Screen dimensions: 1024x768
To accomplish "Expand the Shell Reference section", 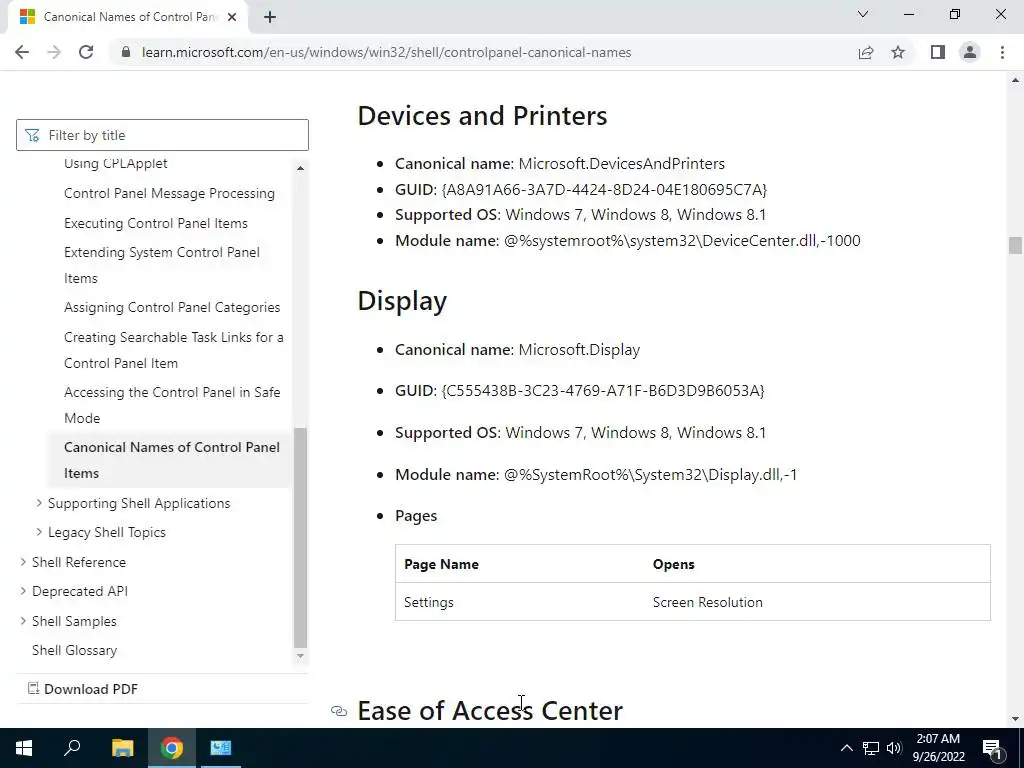I will click(x=23, y=562).
